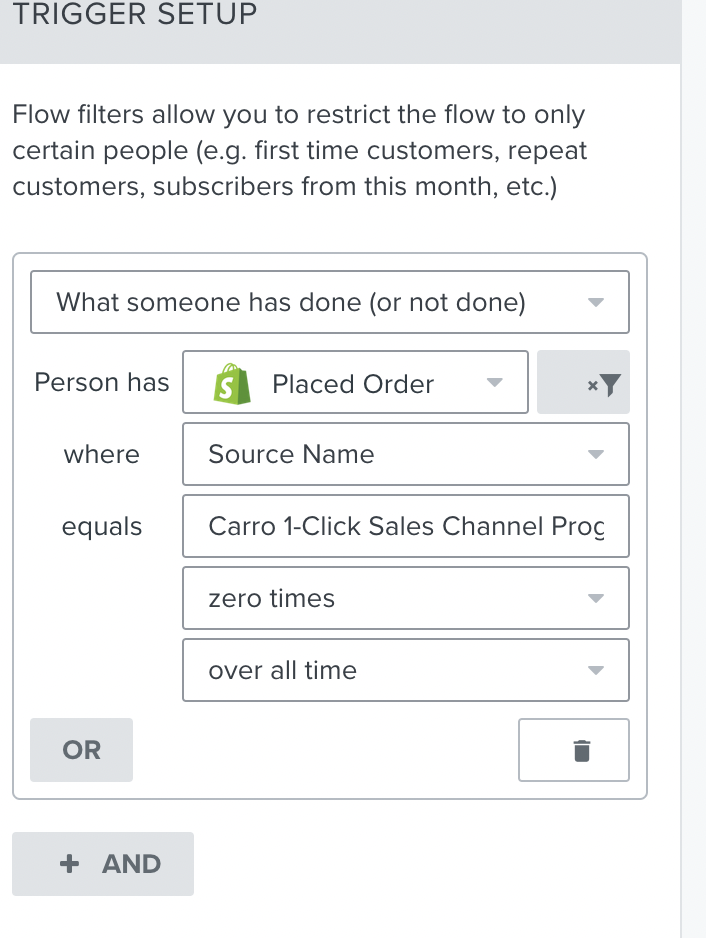Viewport: 706px width, 938px height.
Task: Click the 'Person has' label
Action: 102,383
